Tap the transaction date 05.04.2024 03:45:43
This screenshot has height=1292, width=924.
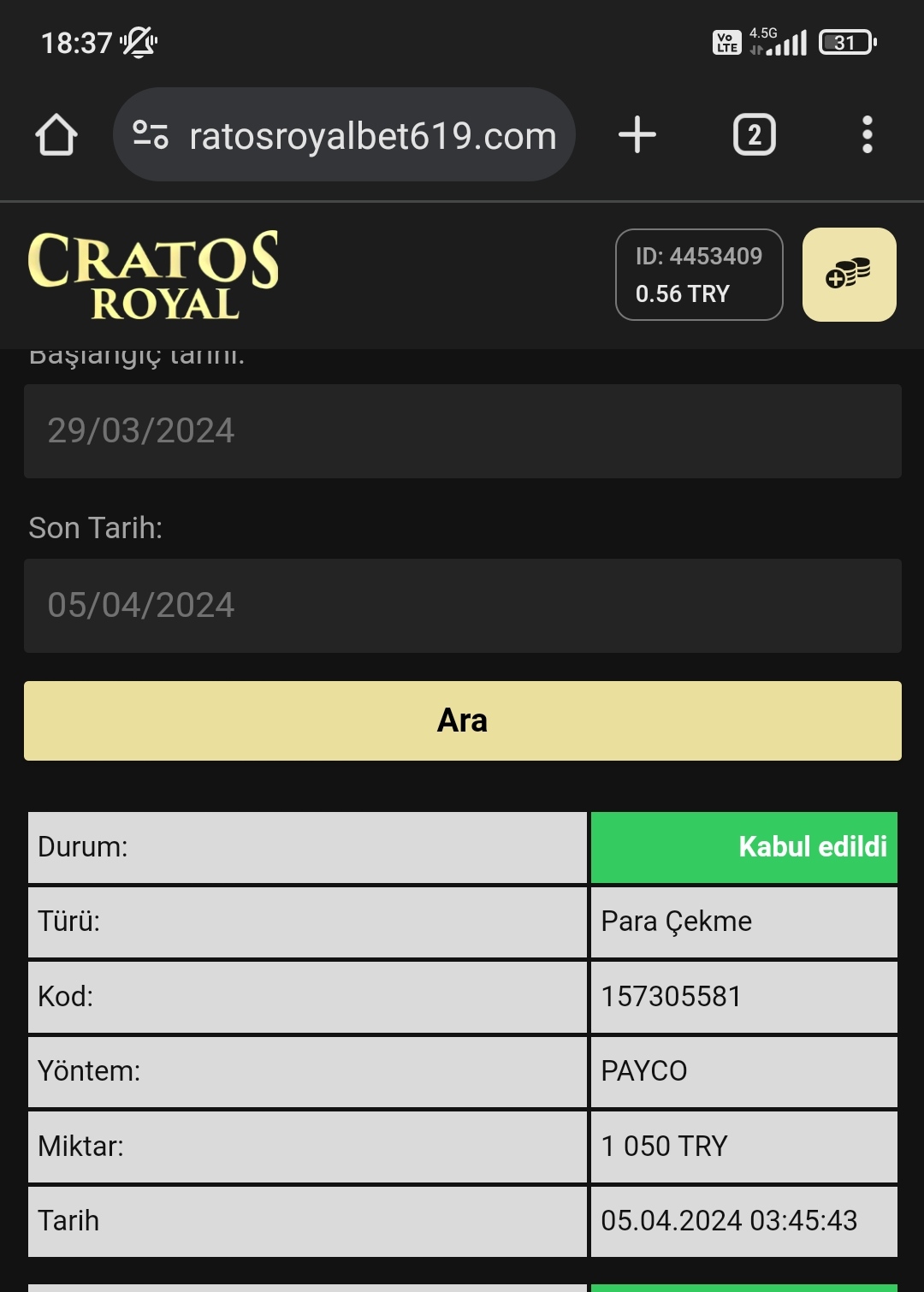point(743,1221)
